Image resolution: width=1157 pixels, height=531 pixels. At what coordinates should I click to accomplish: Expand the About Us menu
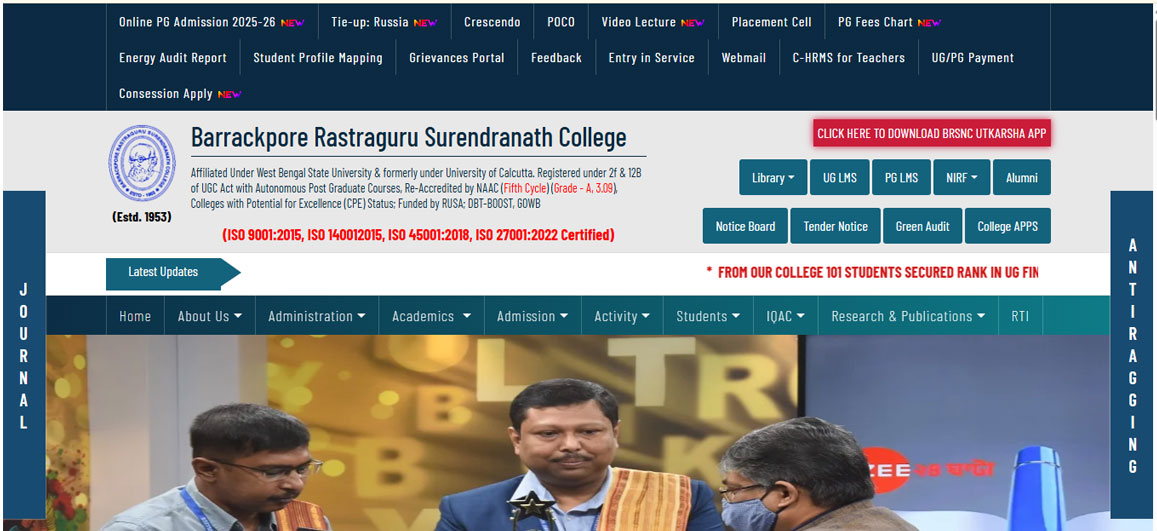tap(210, 316)
